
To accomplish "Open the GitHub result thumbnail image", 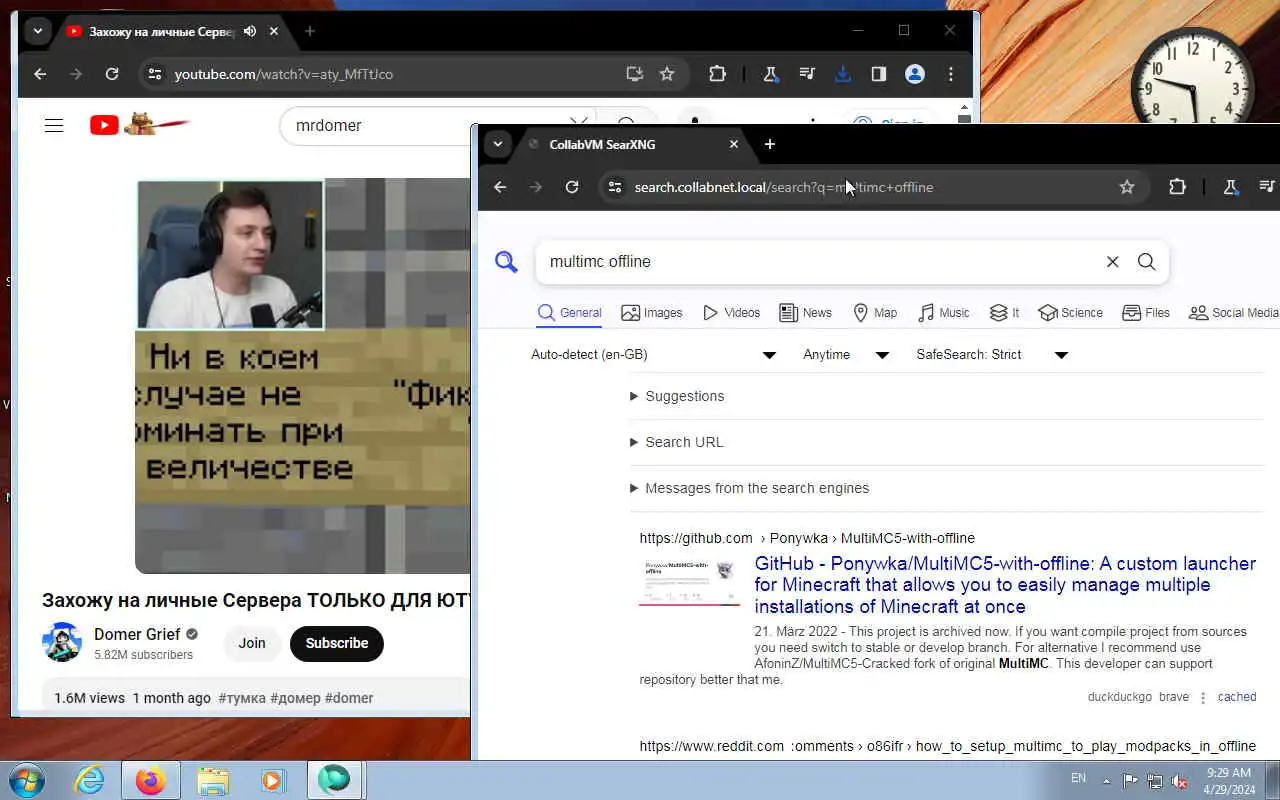I will click(x=689, y=582).
